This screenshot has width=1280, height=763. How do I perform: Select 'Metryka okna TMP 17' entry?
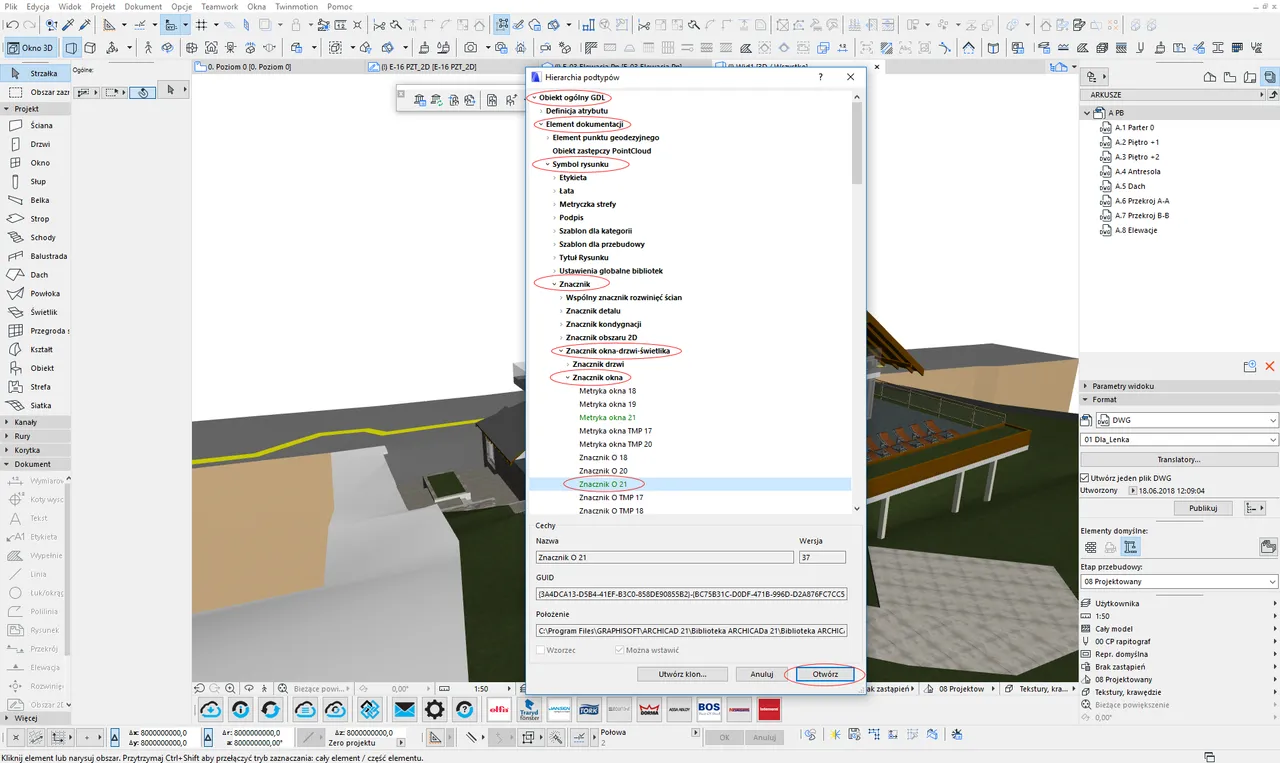616,431
